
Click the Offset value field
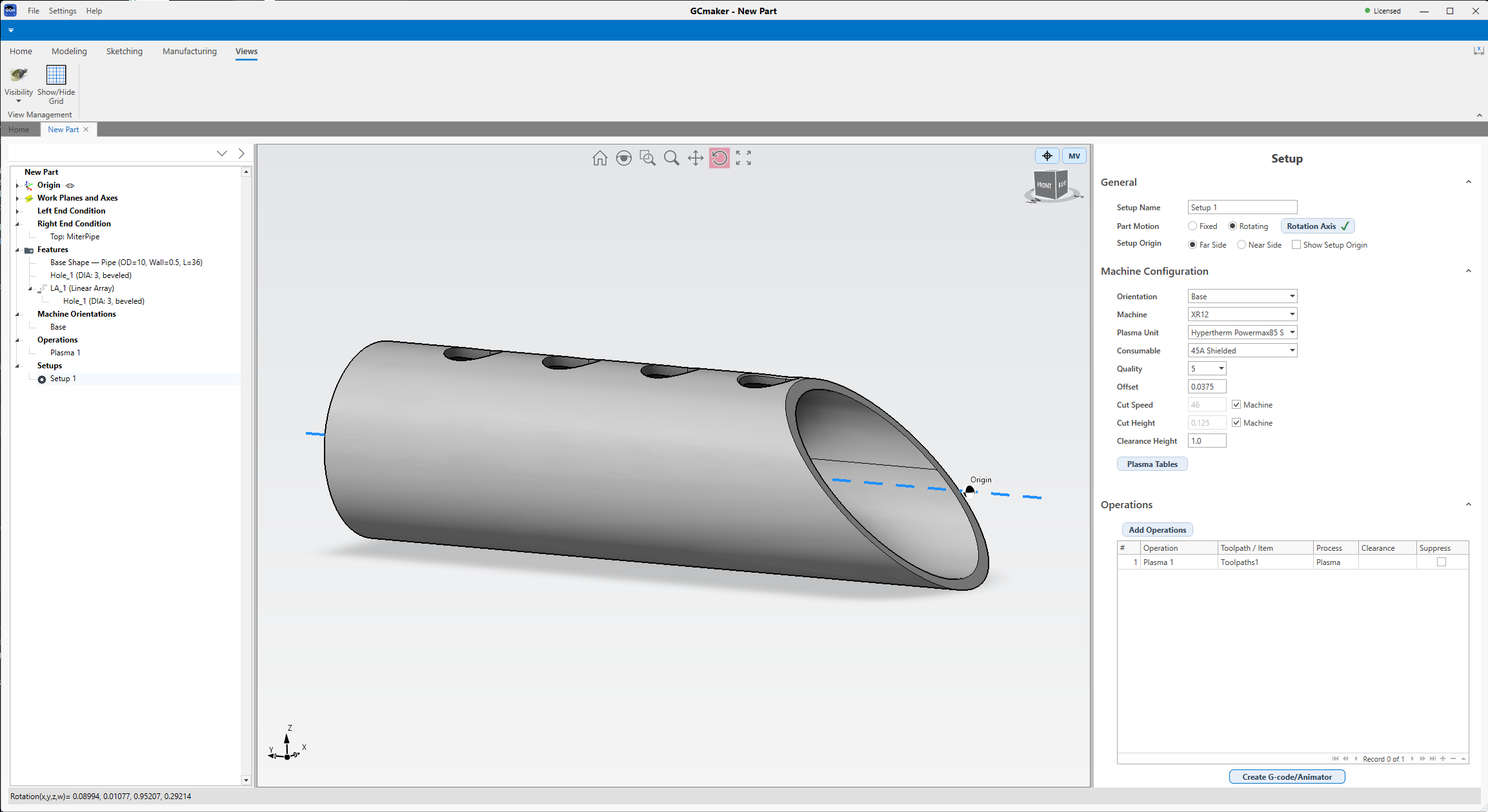(x=1207, y=387)
